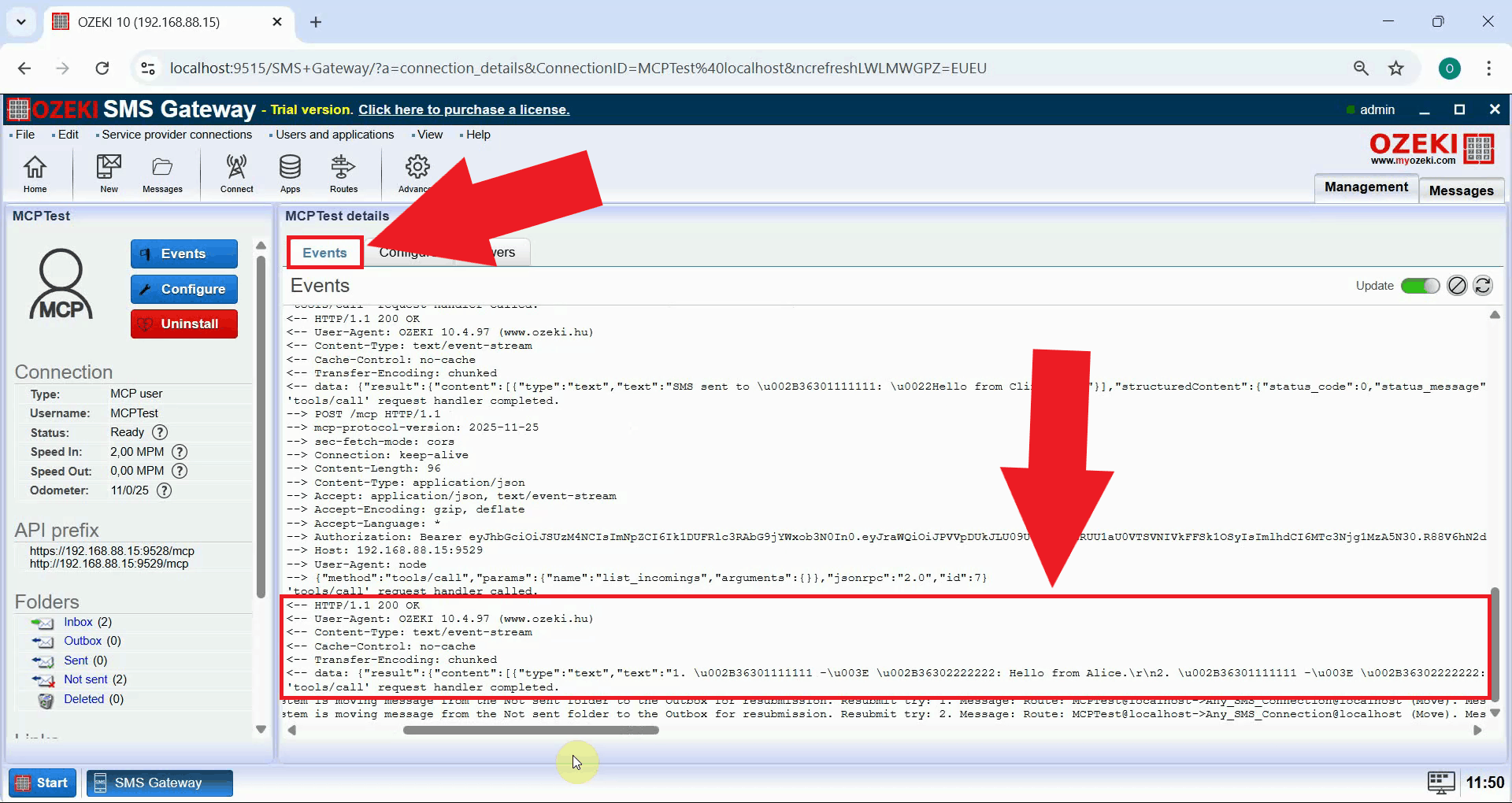Open the Inbox (2) folder link
This screenshot has width=1512, height=803.
pyautogui.click(x=87, y=622)
